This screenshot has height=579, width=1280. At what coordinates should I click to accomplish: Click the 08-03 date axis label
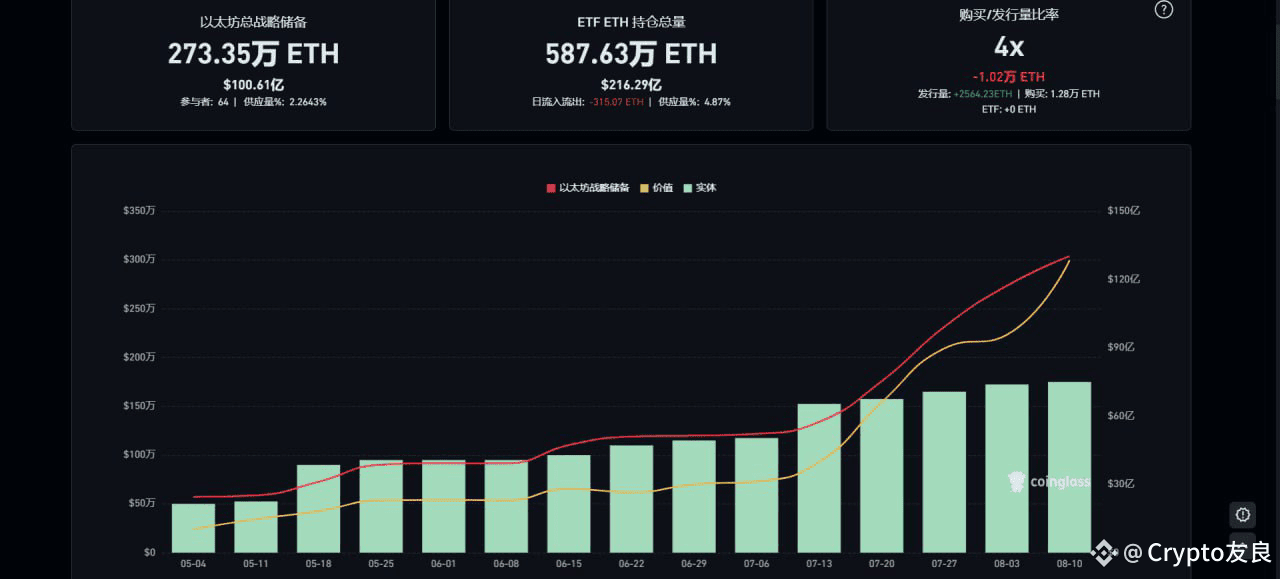(x=1006, y=564)
